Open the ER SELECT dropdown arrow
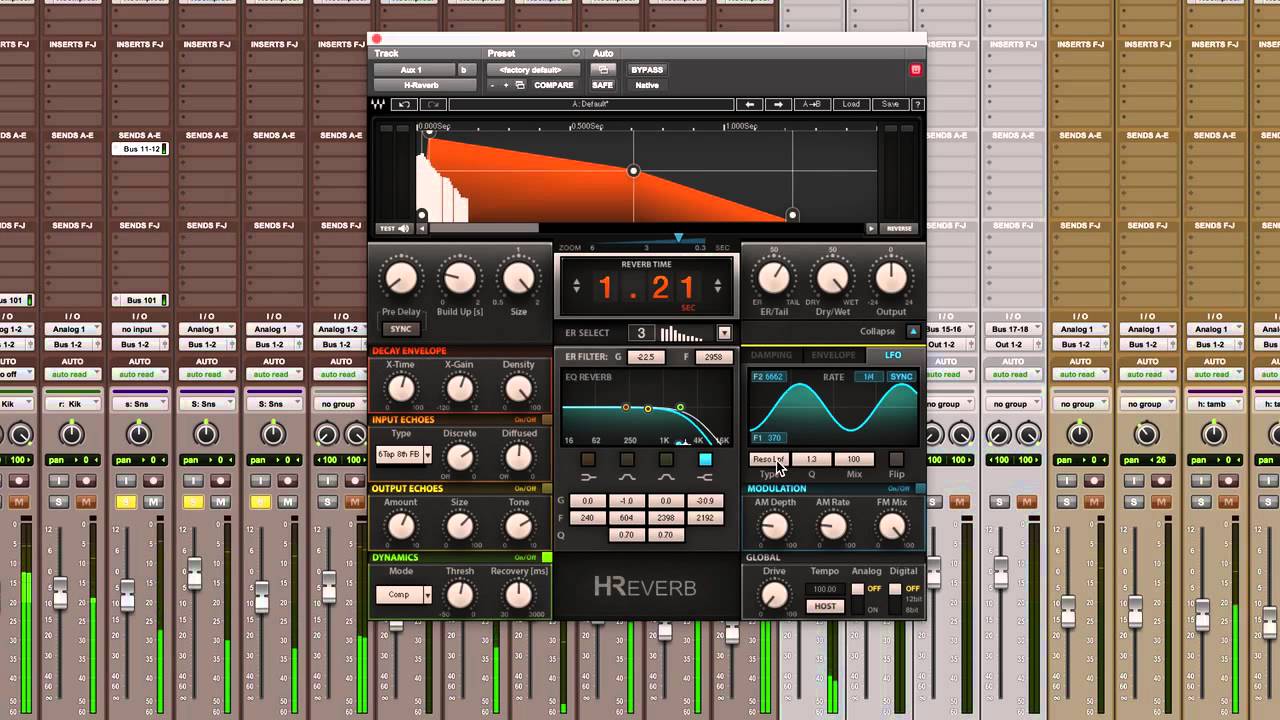 pyautogui.click(x=725, y=333)
